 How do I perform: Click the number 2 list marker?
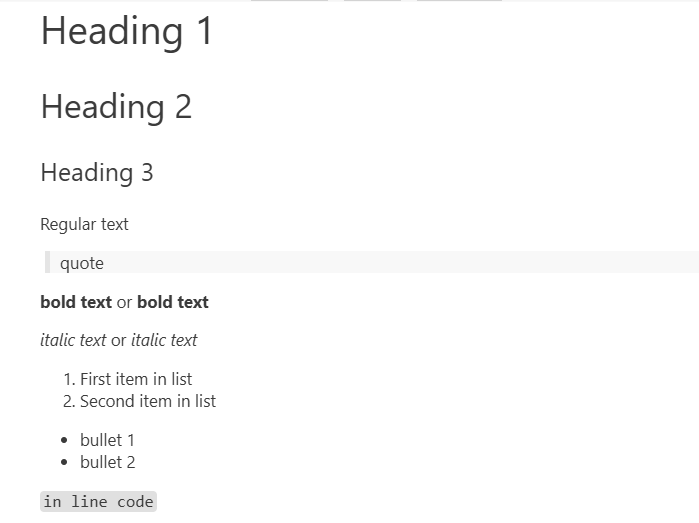point(68,401)
